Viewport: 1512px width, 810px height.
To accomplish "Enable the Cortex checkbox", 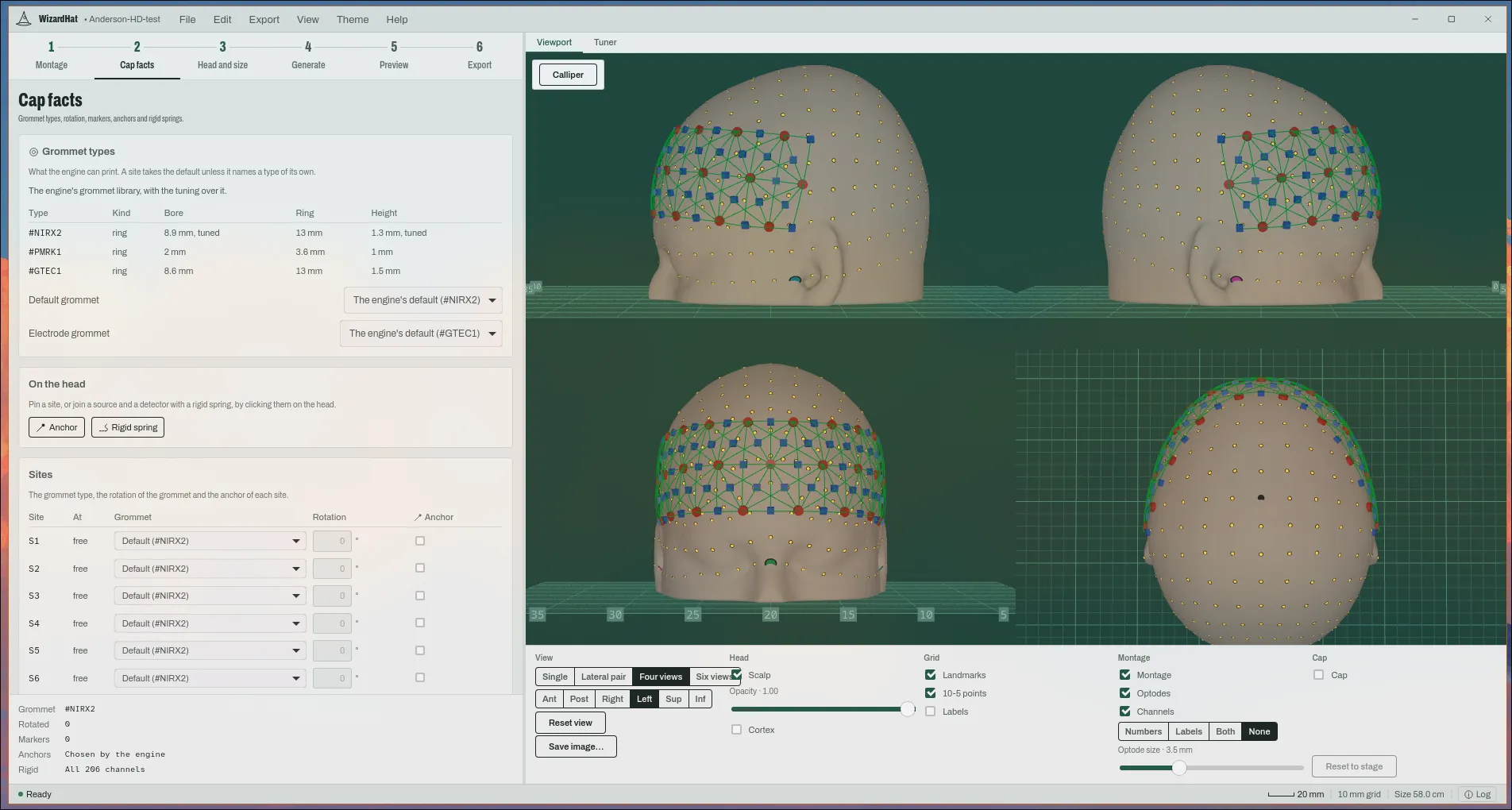I will pyautogui.click(x=736, y=730).
